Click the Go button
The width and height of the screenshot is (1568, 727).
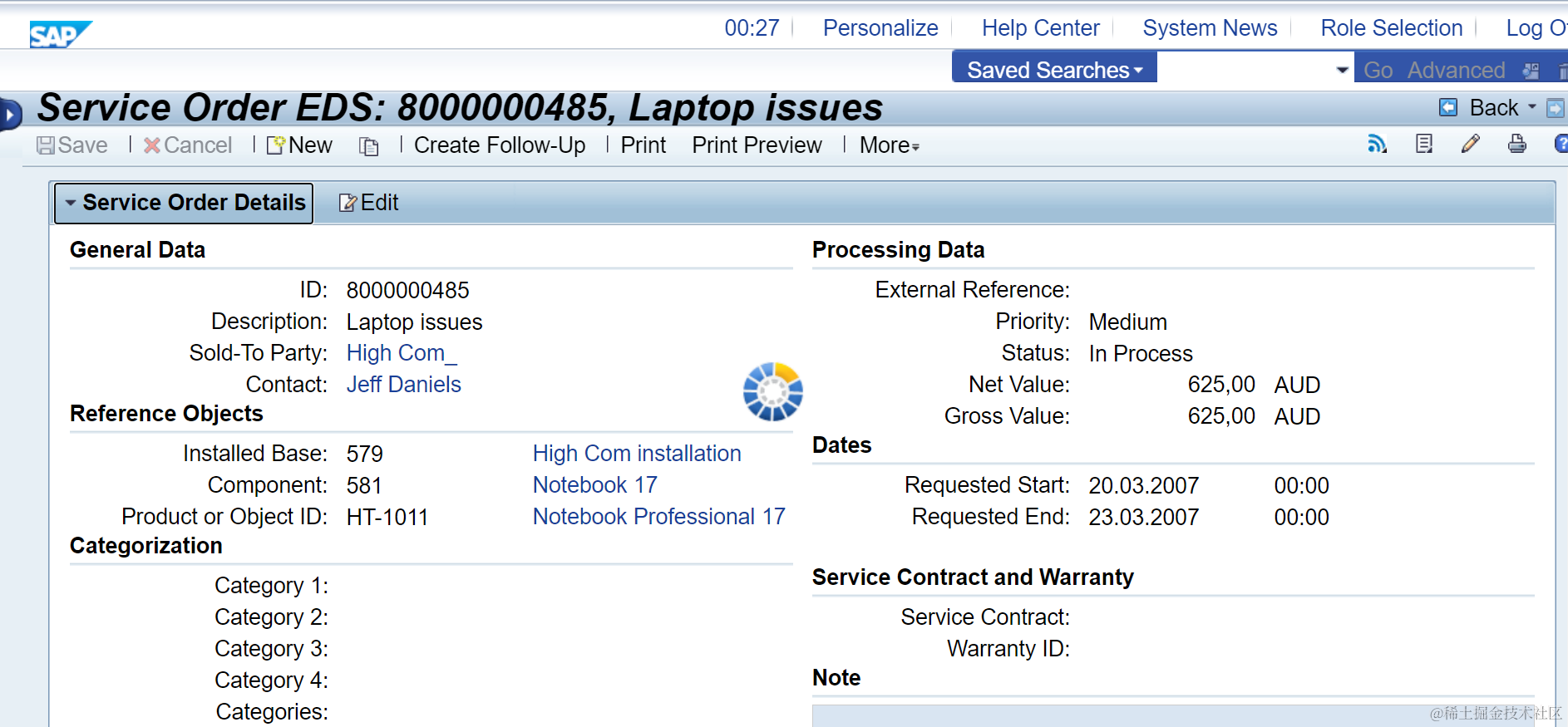(x=1378, y=71)
